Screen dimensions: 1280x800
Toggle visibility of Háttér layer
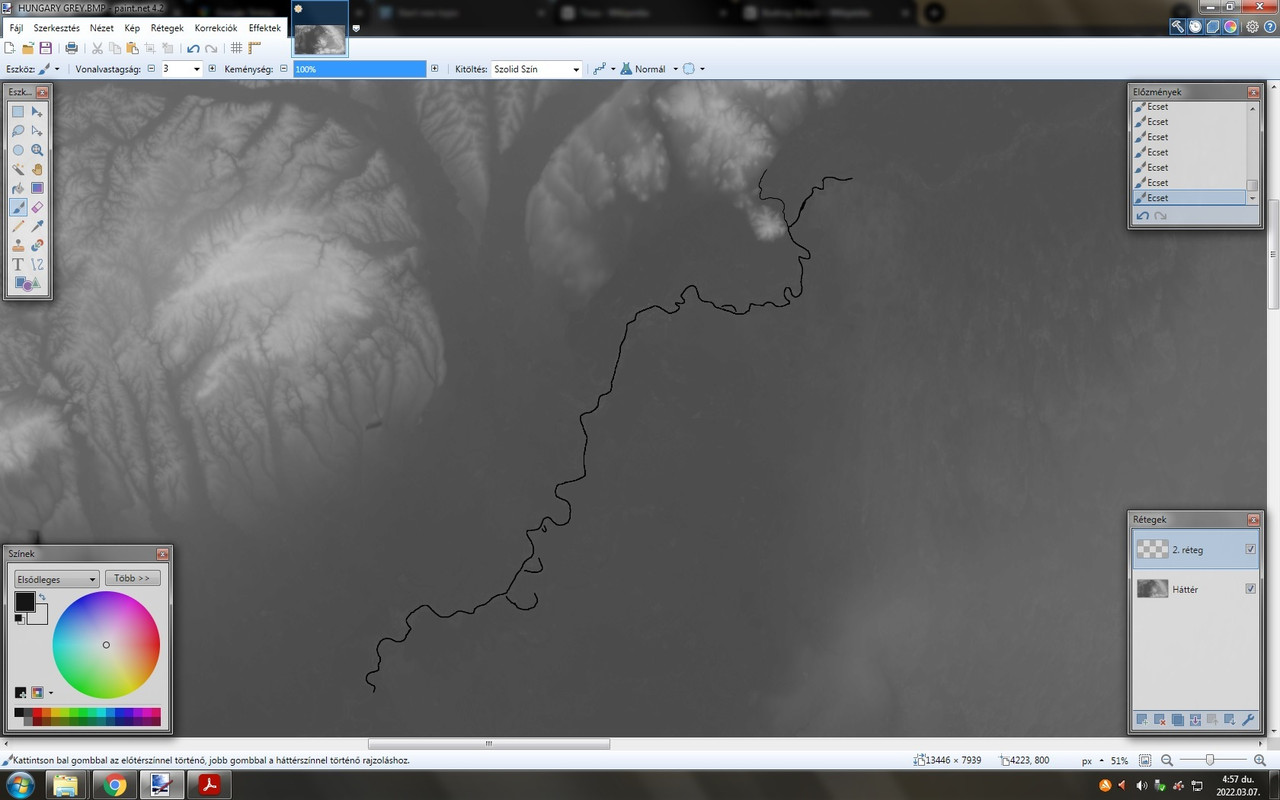point(1250,589)
